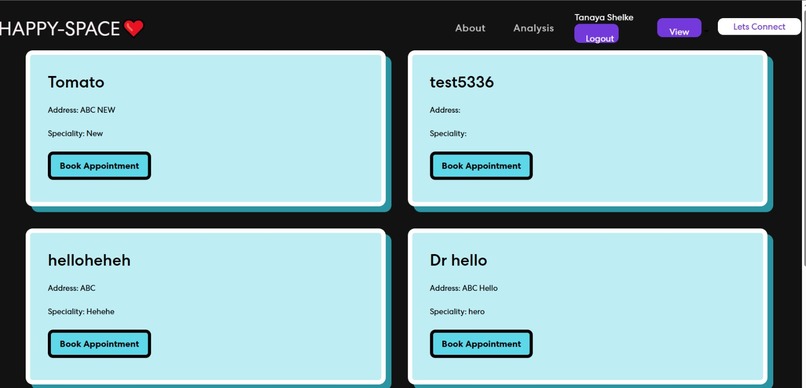
Task: Book Appointment with Tomato
Action: 99,166
